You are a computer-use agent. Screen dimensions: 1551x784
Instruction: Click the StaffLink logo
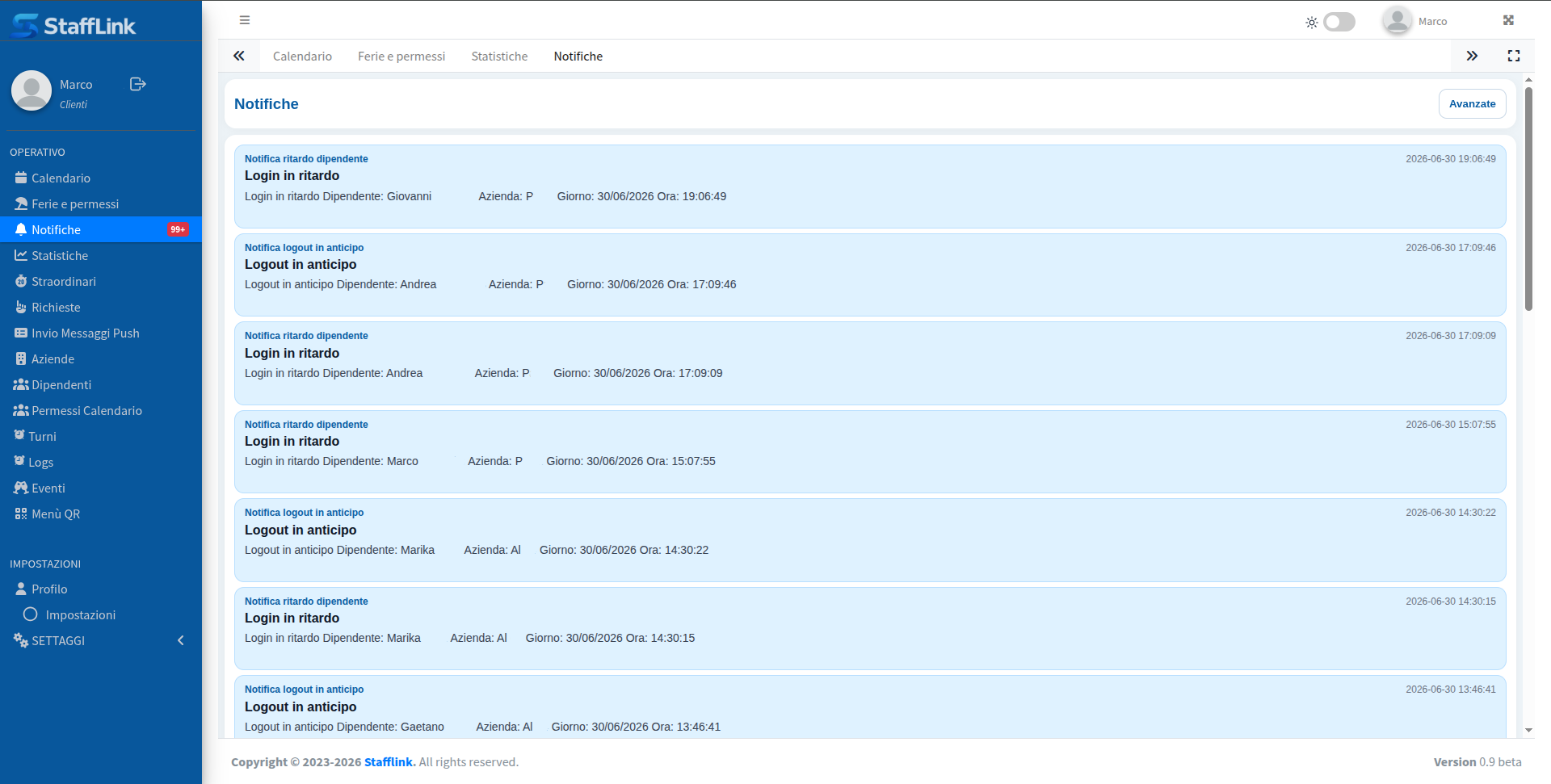[74, 26]
